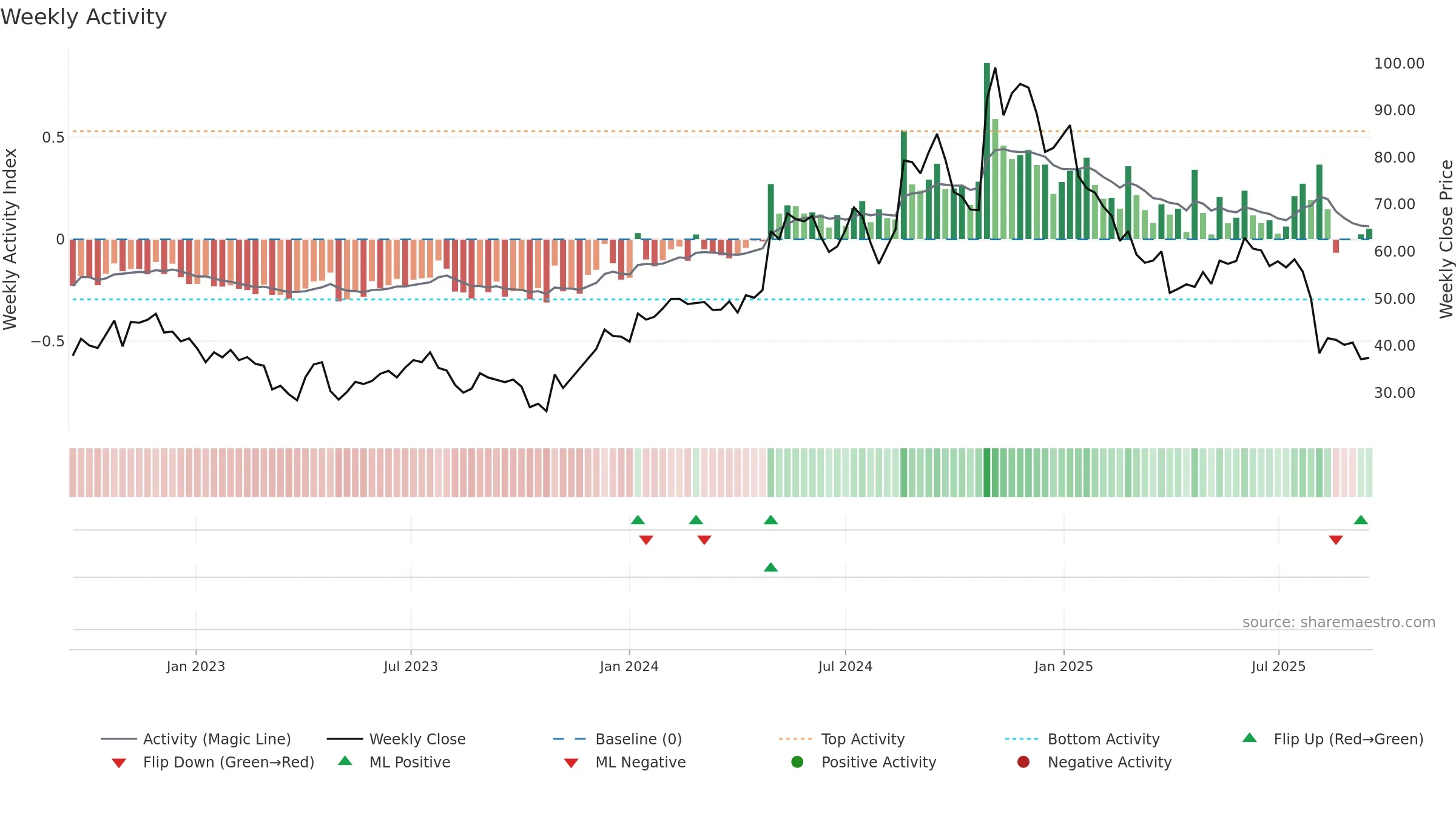
Task: Click the Jan 2023 x-axis label
Action: click(196, 666)
